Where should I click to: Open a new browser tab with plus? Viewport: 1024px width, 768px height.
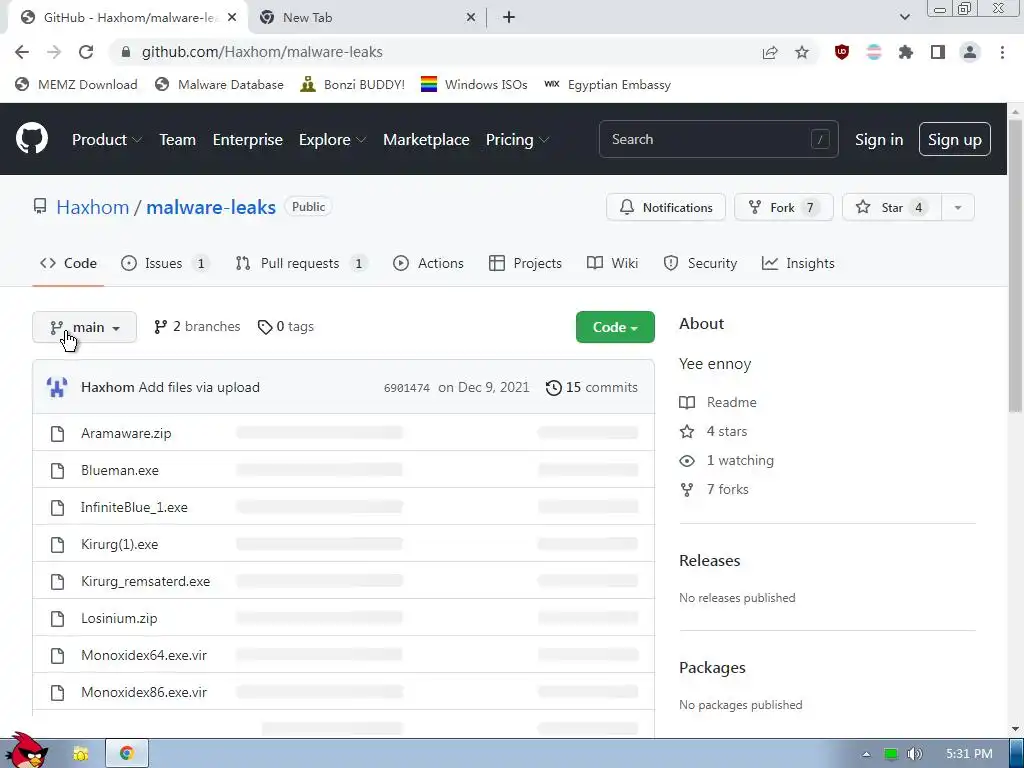[x=509, y=18]
